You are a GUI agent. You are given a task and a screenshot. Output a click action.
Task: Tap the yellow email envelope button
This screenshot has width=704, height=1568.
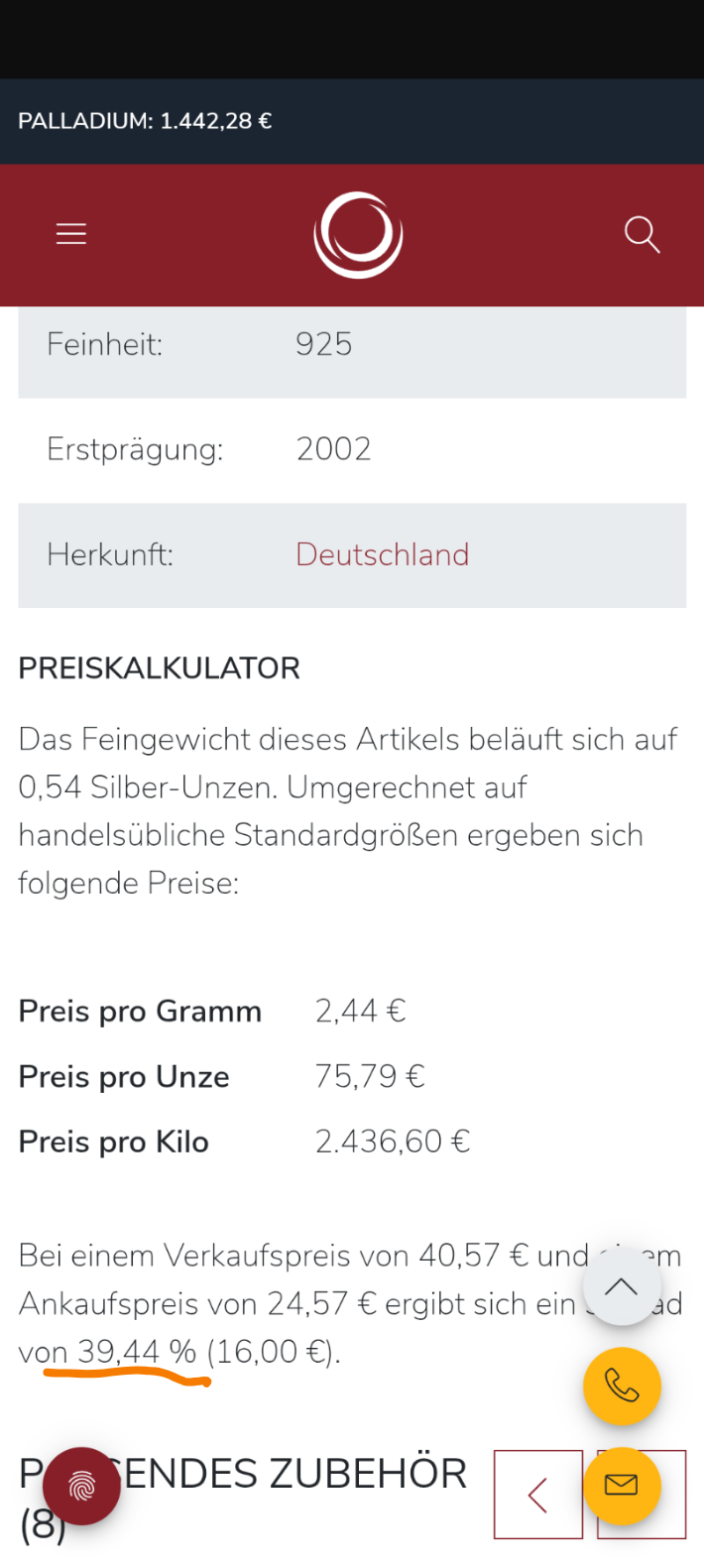click(622, 1485)
